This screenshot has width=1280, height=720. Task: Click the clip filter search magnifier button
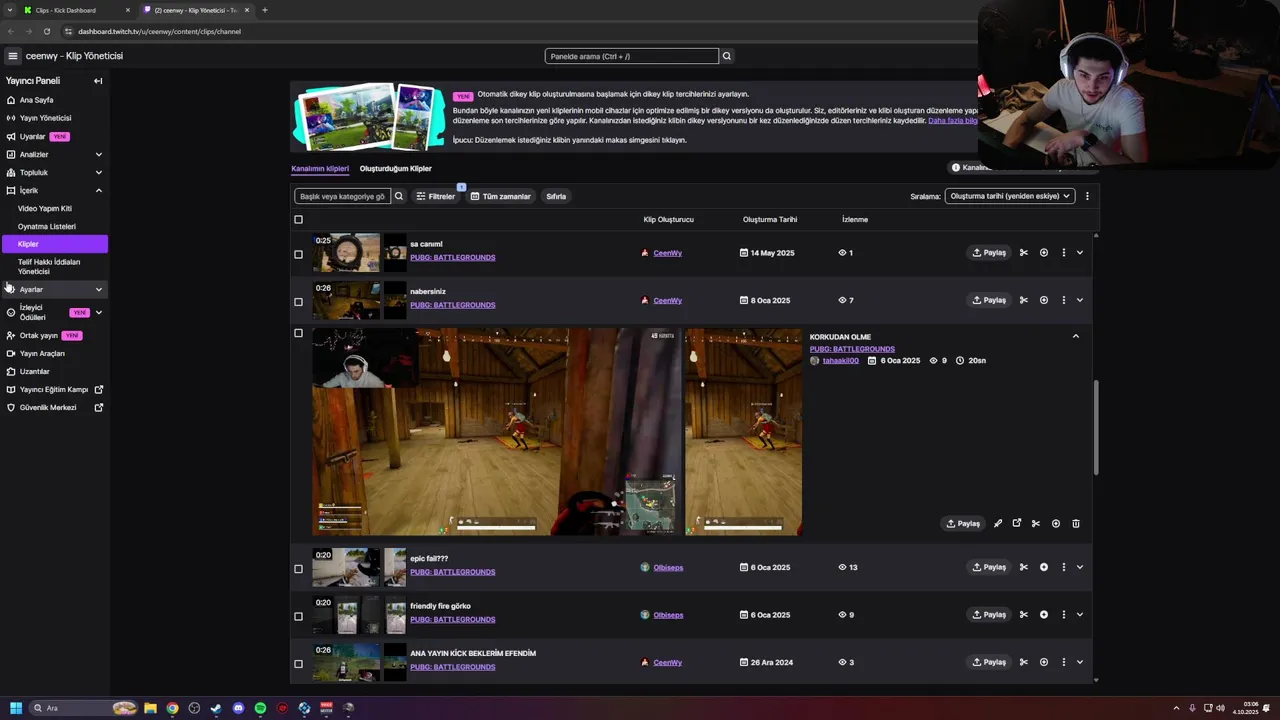(399, 196)
